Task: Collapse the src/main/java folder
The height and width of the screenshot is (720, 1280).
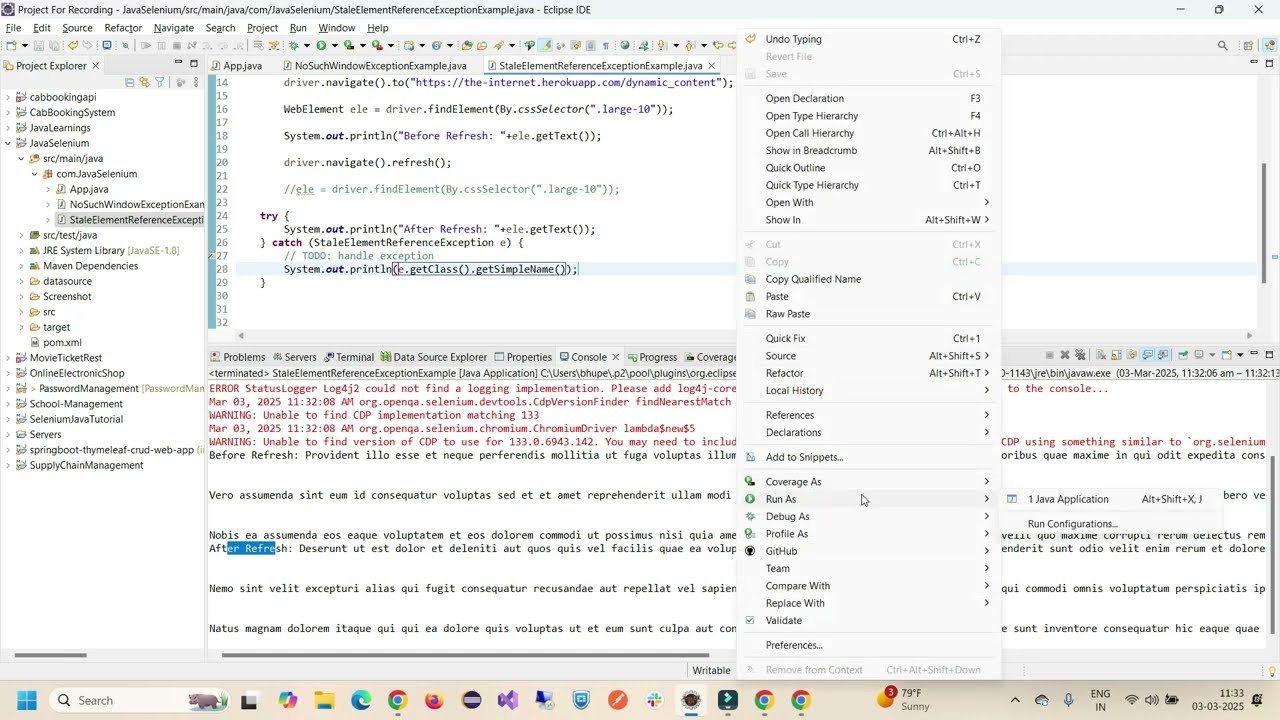Action: coord(22,159)
